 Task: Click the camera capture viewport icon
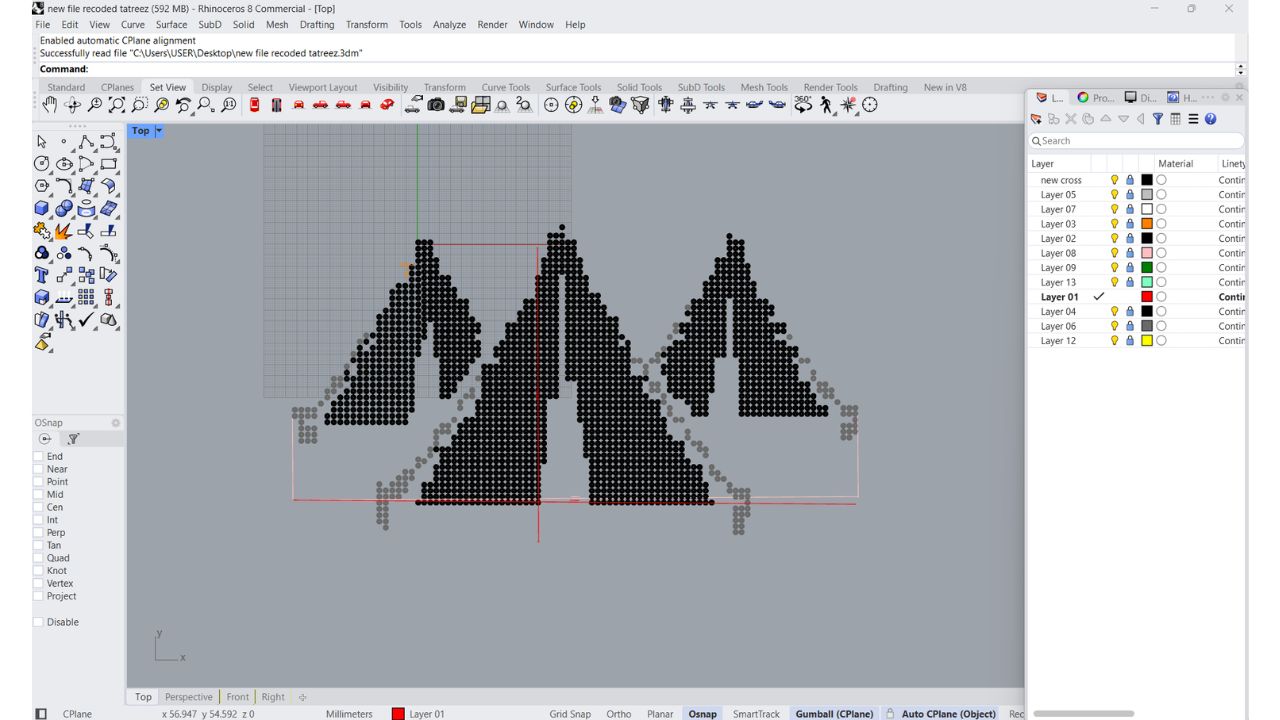(x=436, y=105)
